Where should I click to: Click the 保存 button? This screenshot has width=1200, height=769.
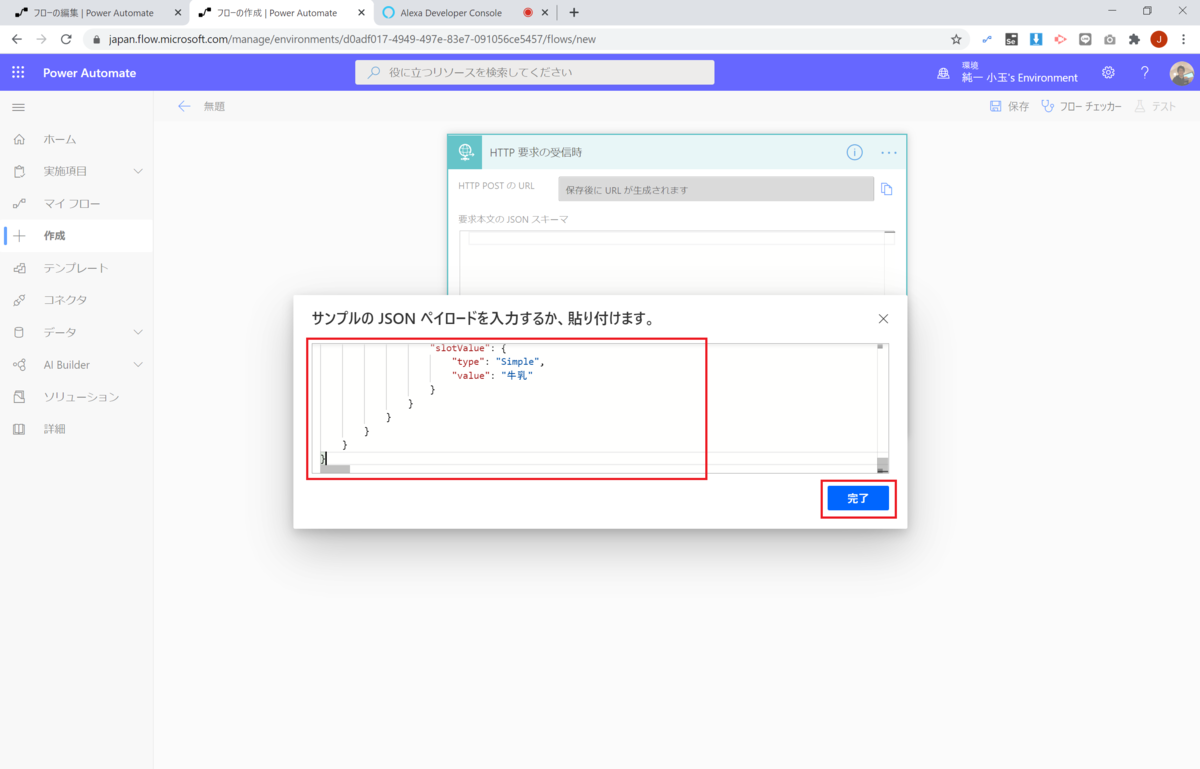(x=1009, y=106)
